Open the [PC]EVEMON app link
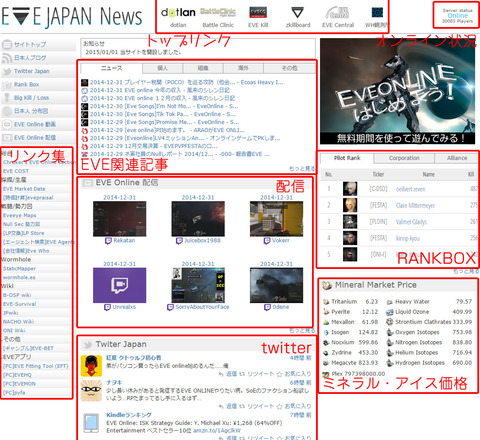Viewport: 480px width, 440px height. [19, 384]
